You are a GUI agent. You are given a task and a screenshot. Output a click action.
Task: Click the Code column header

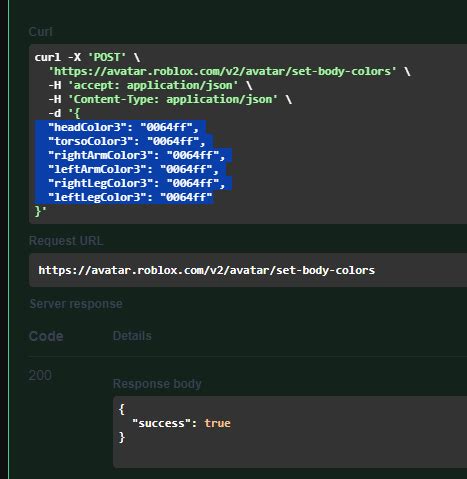pyautogui.click(x=46, y=336)
